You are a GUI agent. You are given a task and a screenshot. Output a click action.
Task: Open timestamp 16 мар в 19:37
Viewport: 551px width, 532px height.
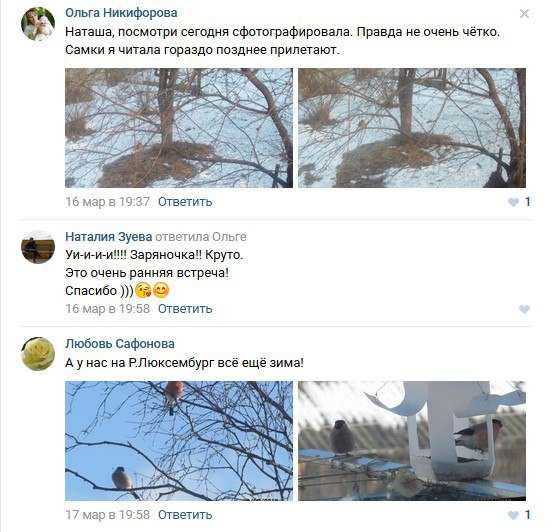(x=108, y=202)
